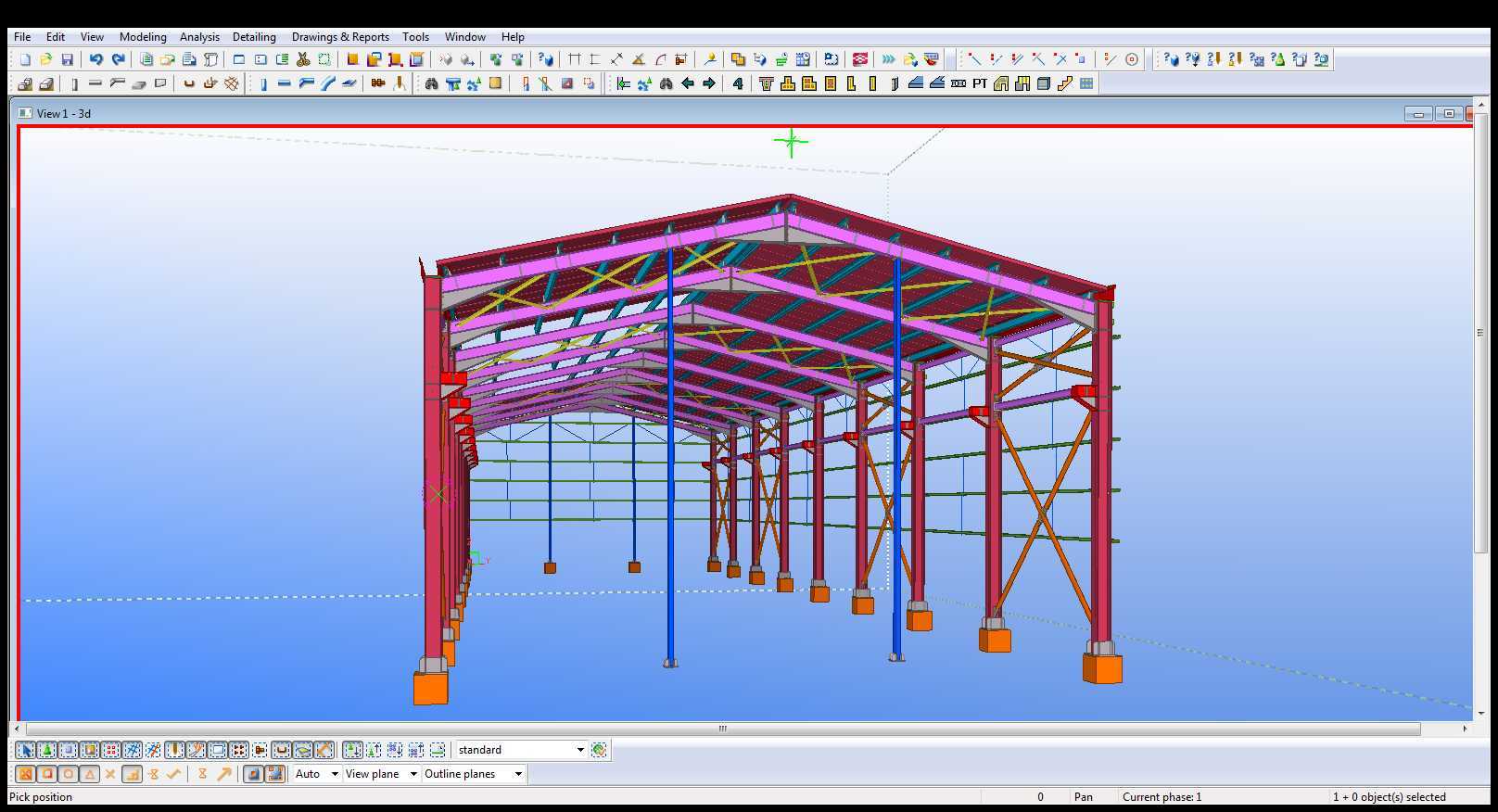Screen dimensions: 1498x812
Task: Create a curved steel beam
Action: pyautogui.click(x=327, y=83)
